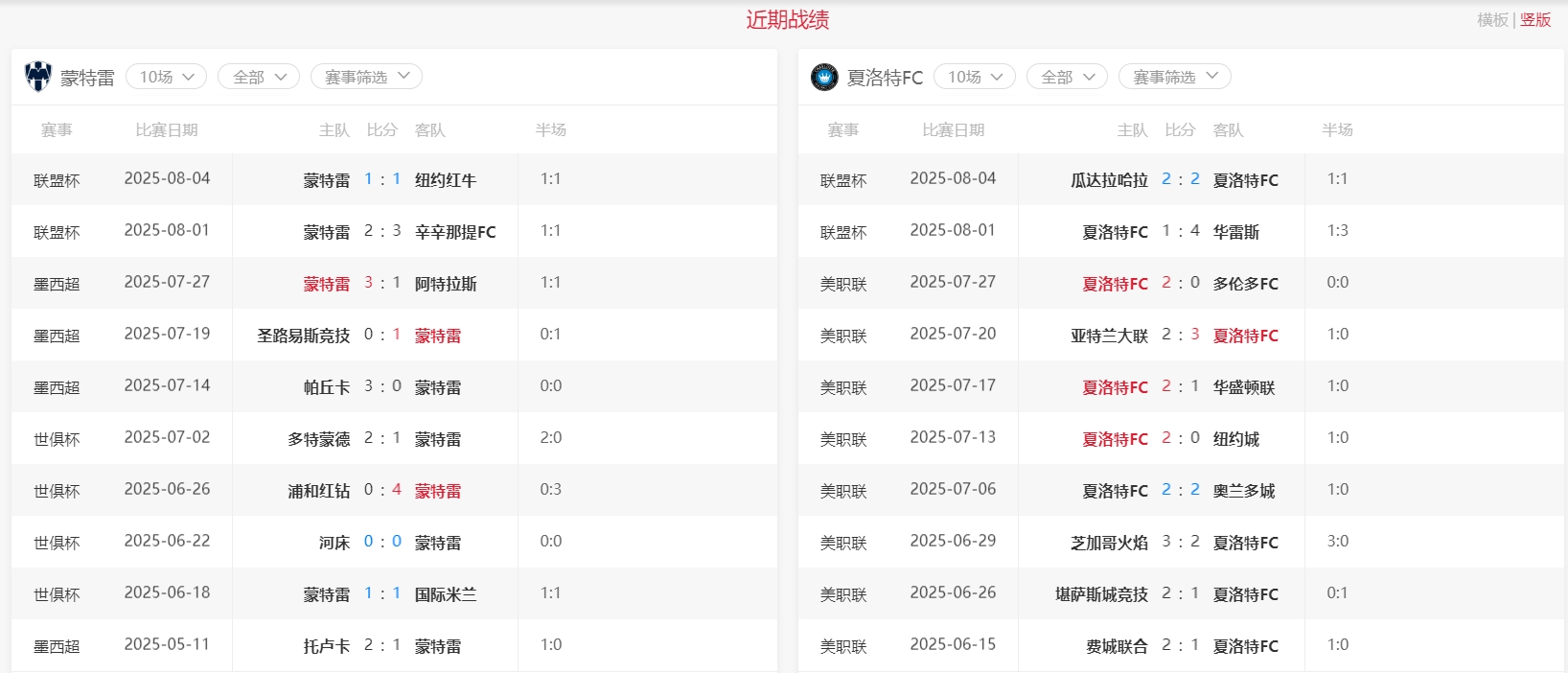Click the 国际米兰 team name
Viewport: 1568px width, 673px height.
[446, 594]
